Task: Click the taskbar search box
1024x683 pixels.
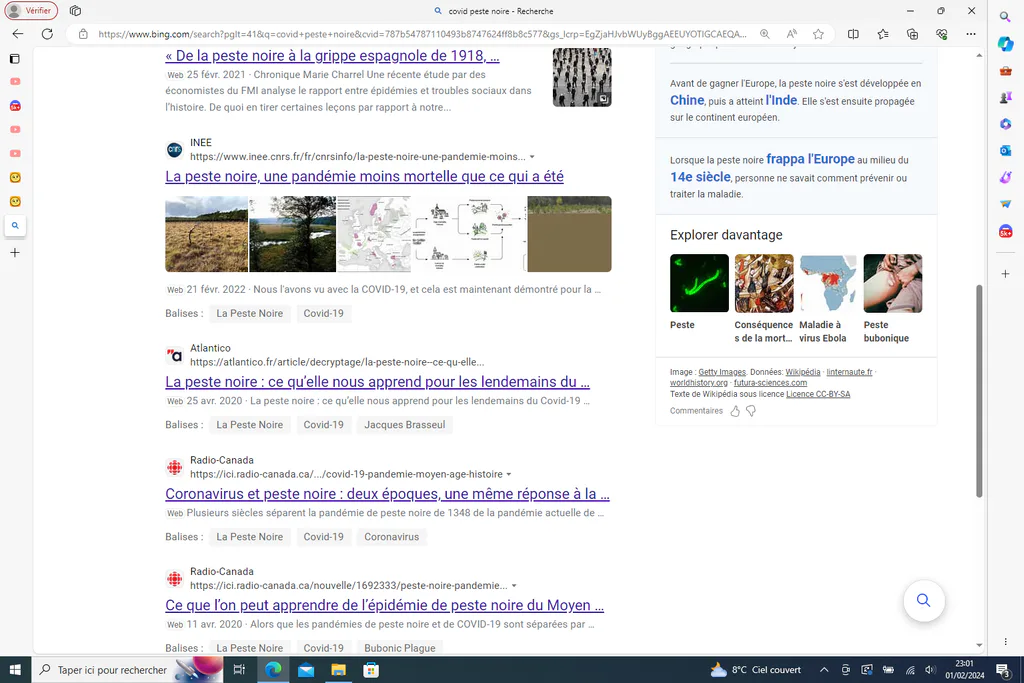Action: click(x=127, y=670)
